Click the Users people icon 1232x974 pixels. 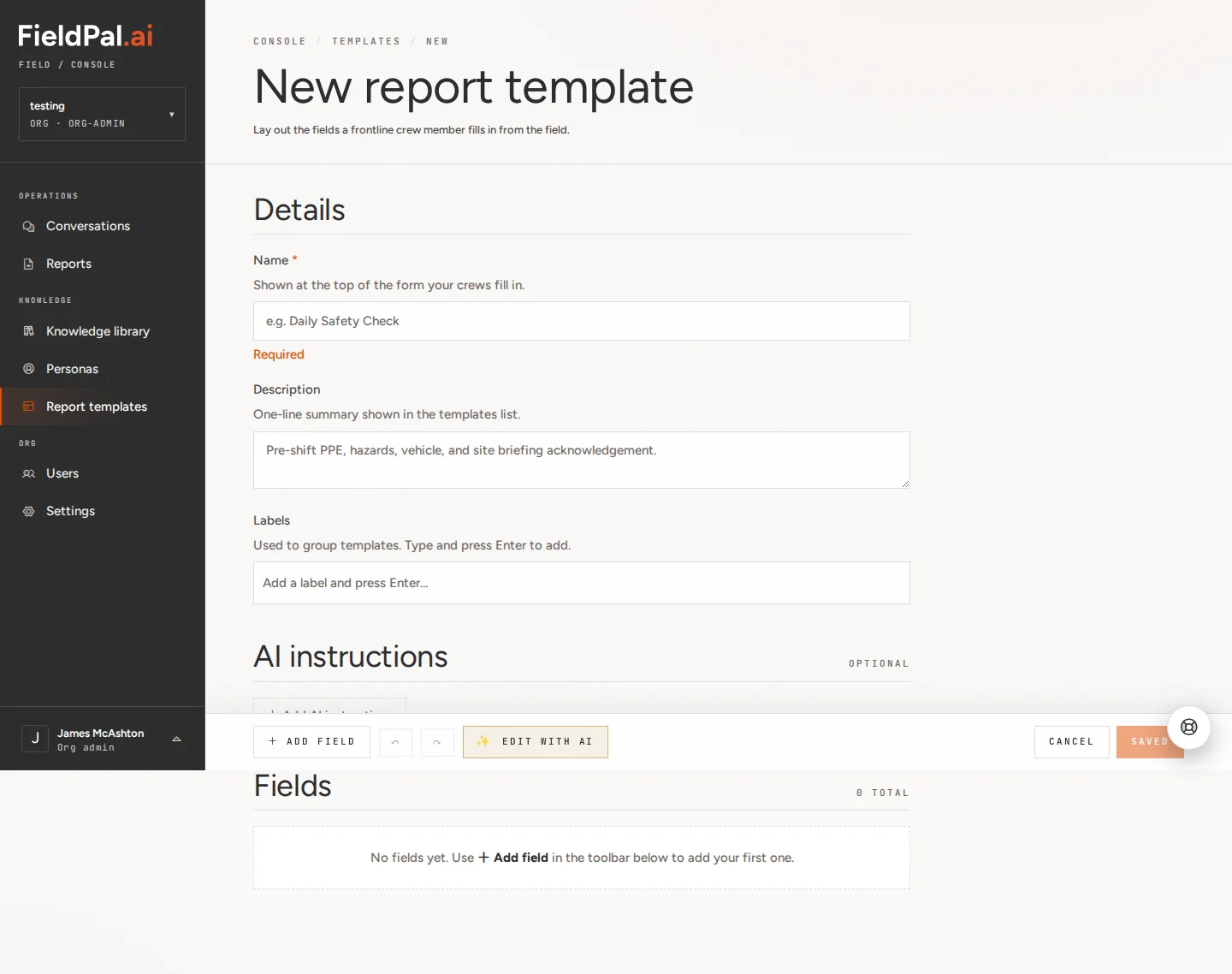tap(28, 473)
